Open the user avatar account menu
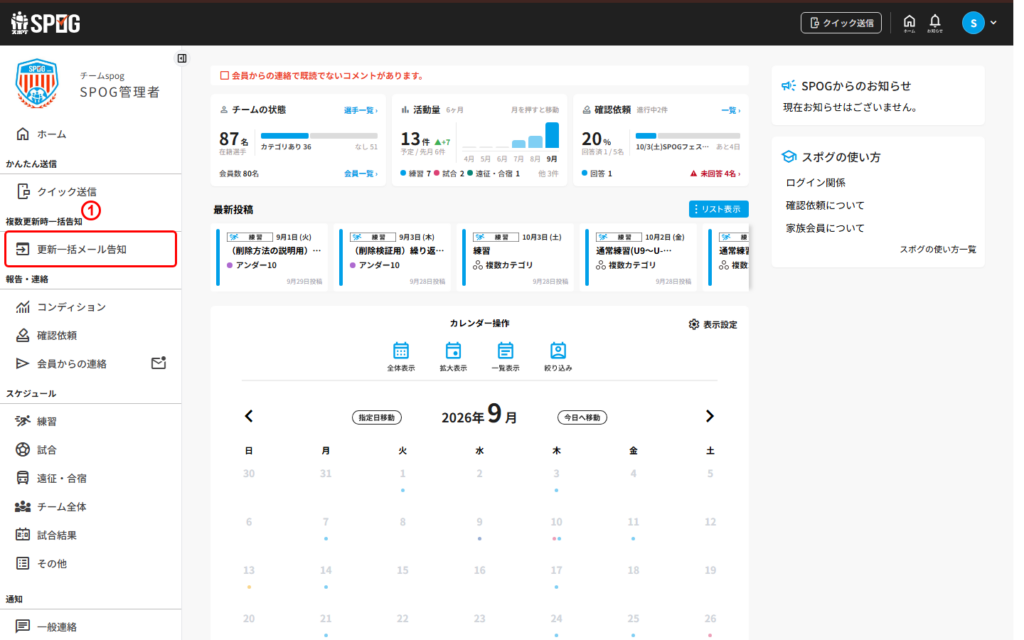The width and height of the screenshot is (1024, 640). (978, 23)
